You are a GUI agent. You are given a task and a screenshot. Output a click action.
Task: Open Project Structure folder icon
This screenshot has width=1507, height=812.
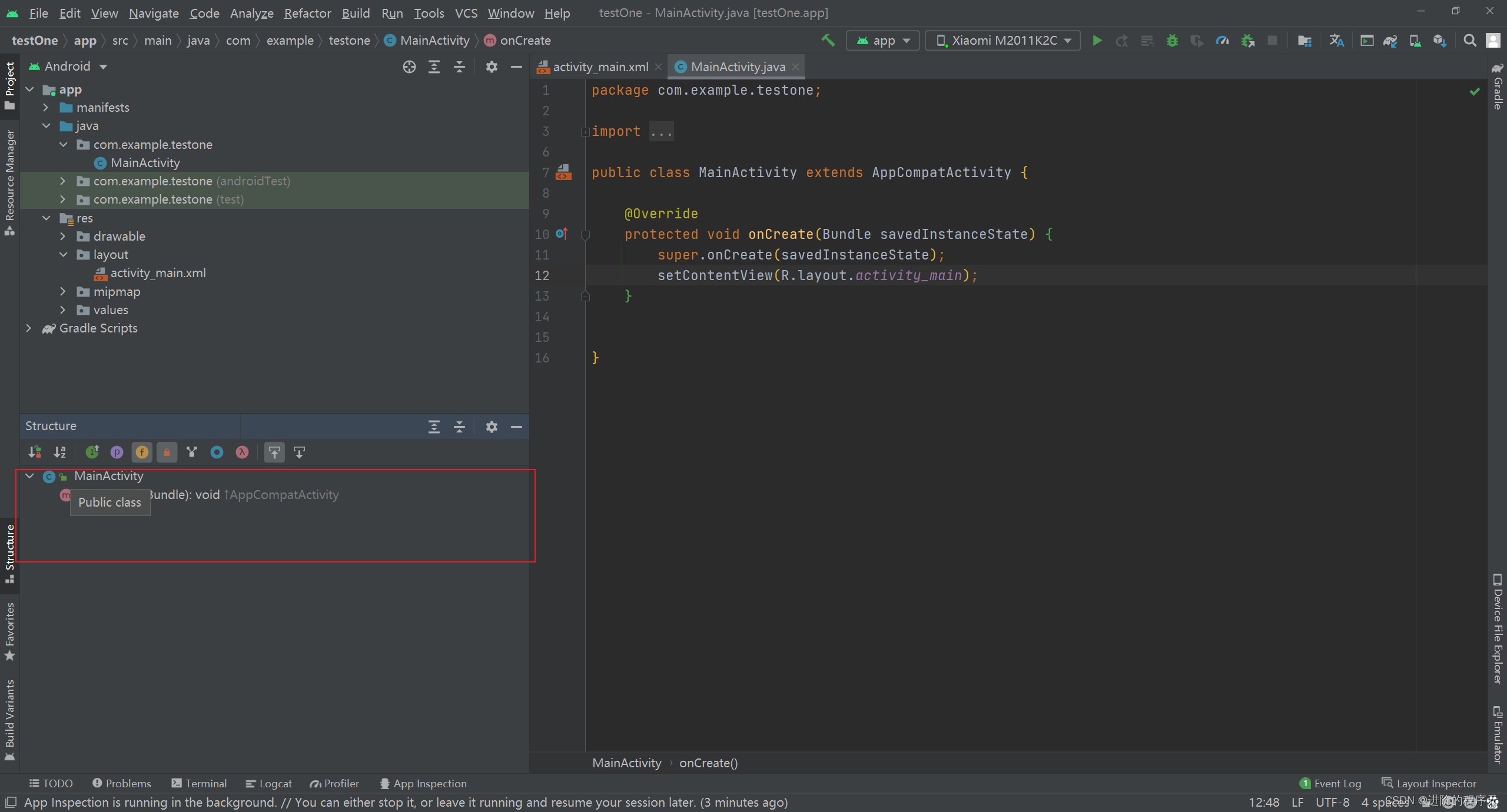[1304, 41]
